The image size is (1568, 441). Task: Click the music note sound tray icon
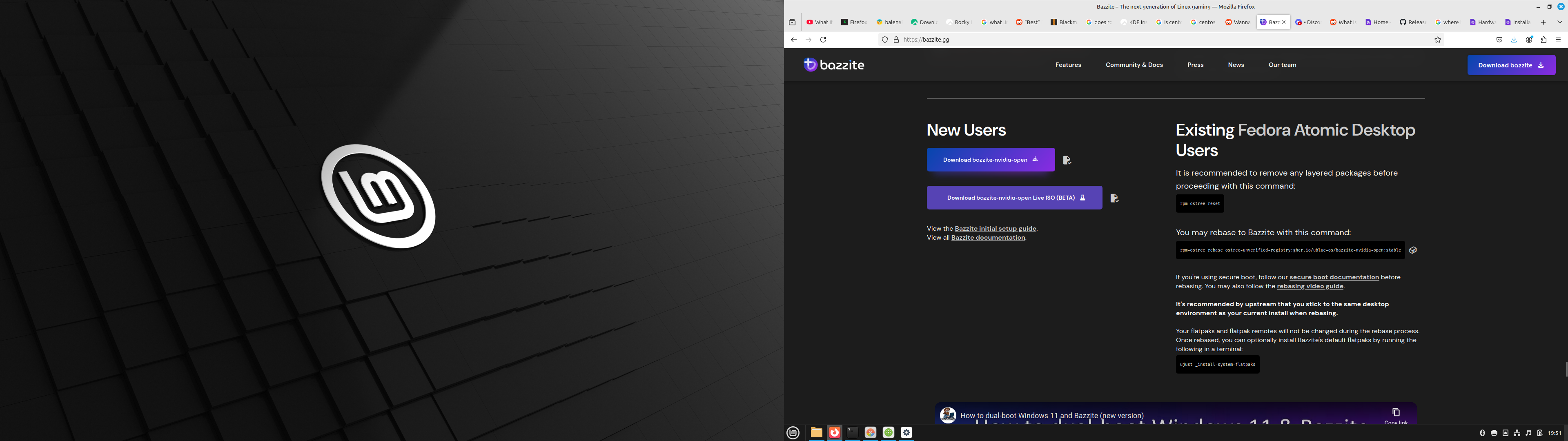point(1528,433)
